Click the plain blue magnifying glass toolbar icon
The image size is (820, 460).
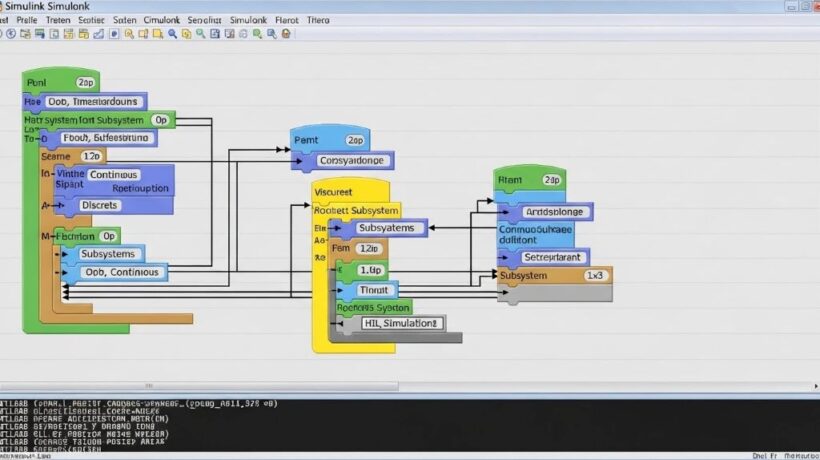[172, 34]
